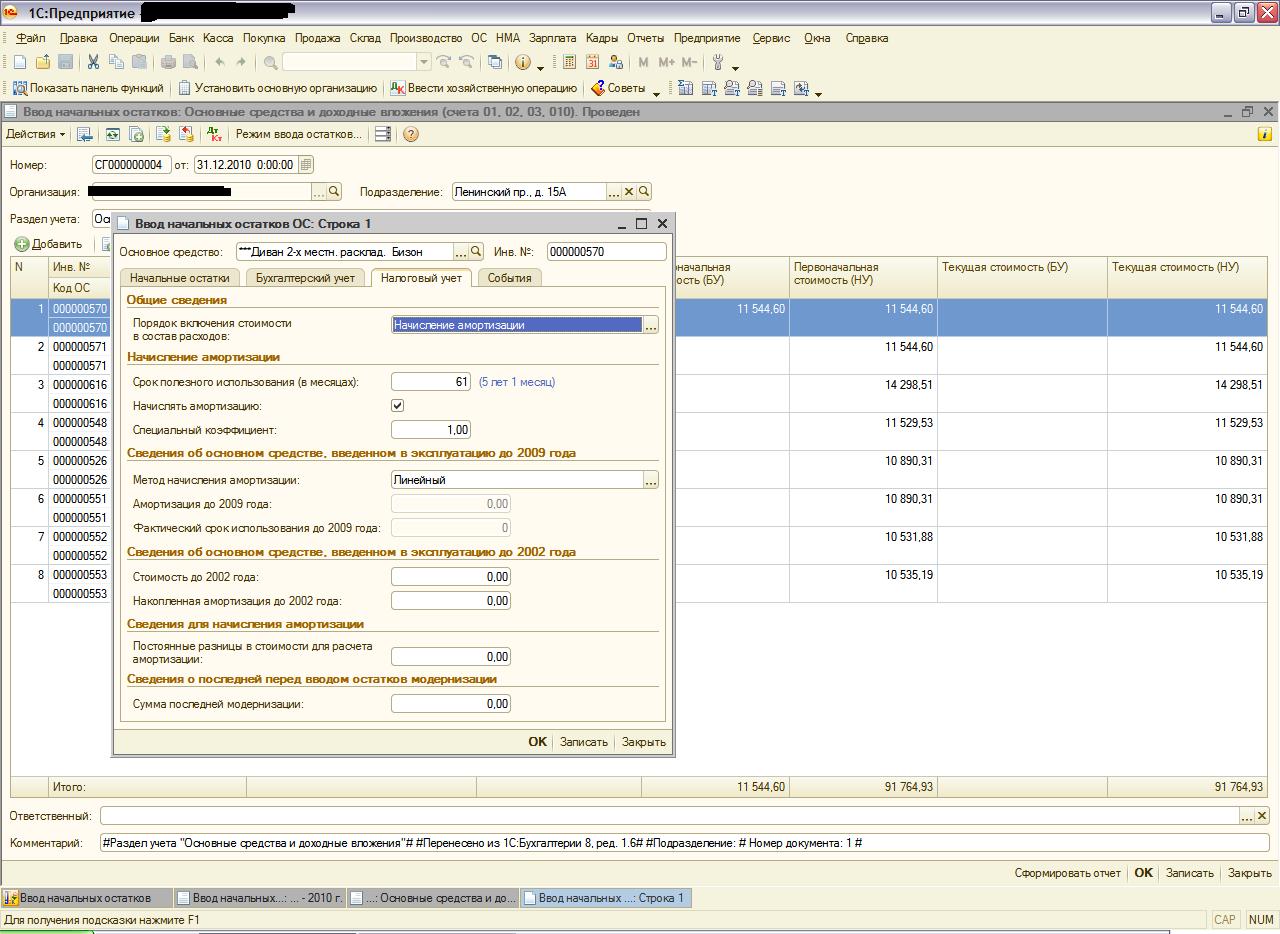This screenshot has height=934, width=1280.
Task: Click the M memory button in the toolbar
Action: 643,62
